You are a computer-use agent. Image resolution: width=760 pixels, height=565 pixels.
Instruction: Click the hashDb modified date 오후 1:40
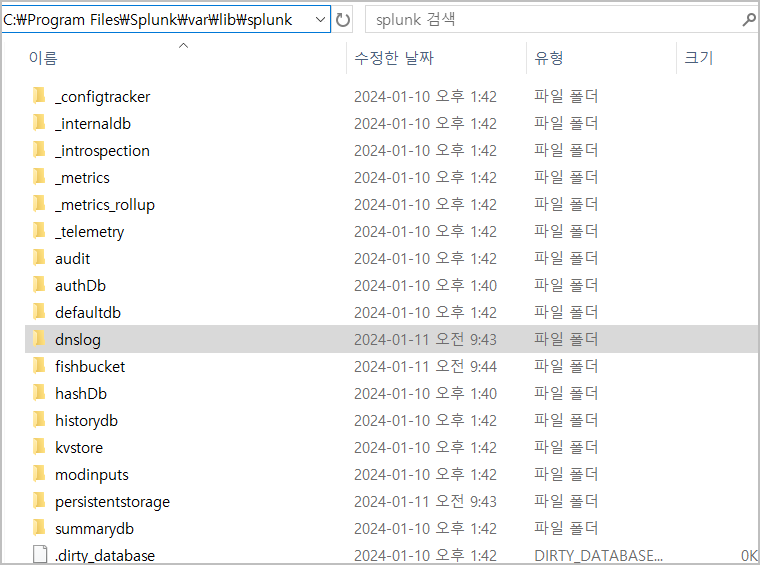tap(426, 393)
